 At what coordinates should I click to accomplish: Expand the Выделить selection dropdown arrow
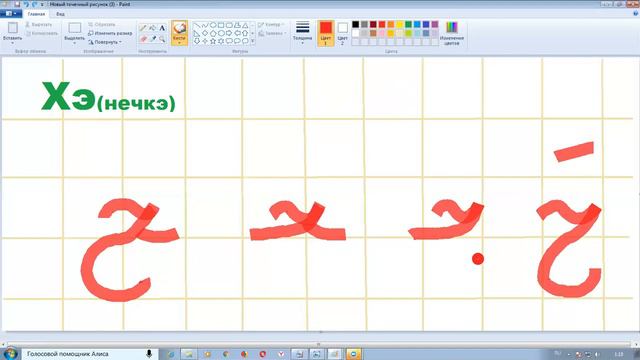pyautogui.click(x=75, y=43)
